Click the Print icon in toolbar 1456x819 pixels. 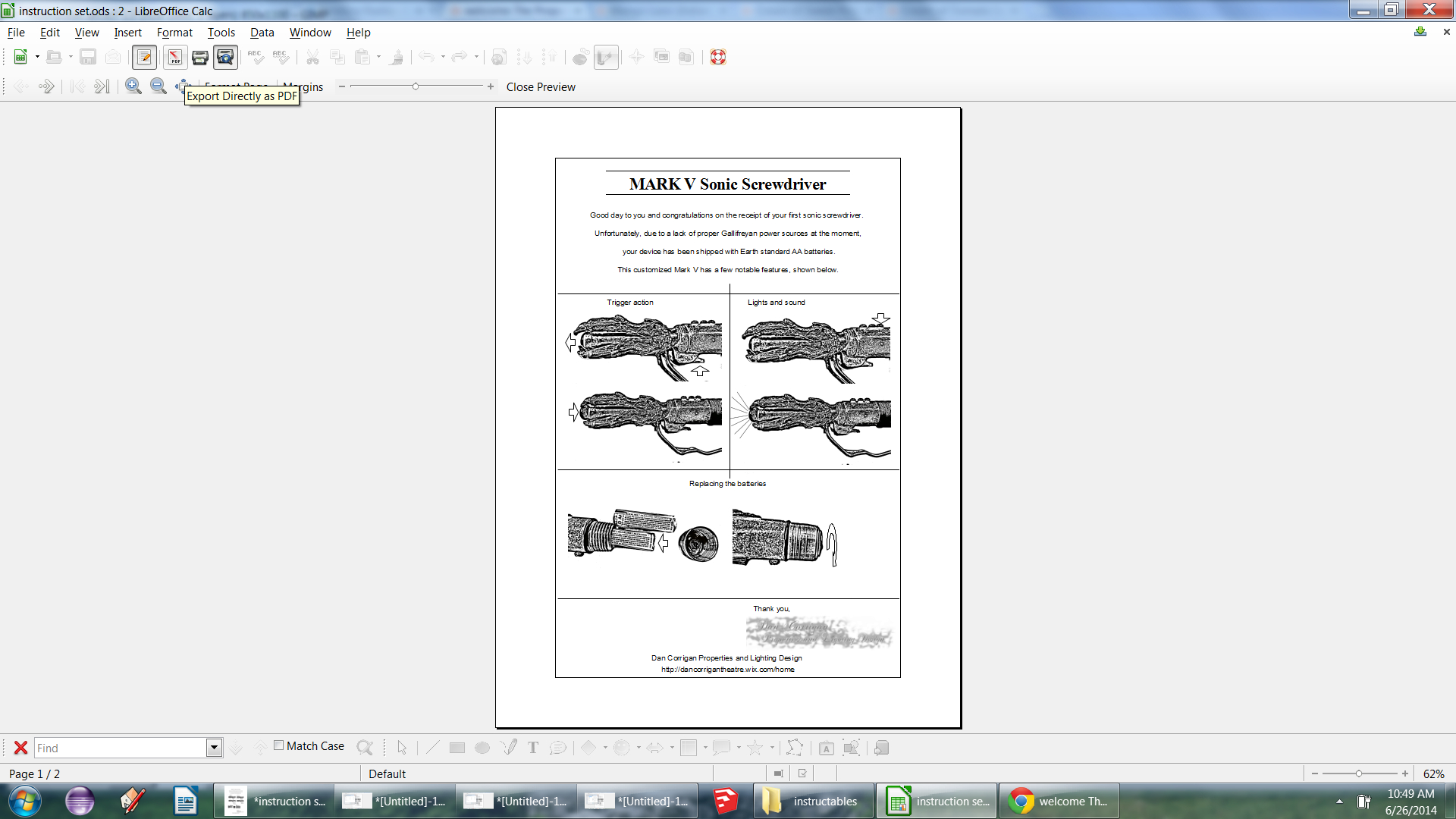pos(200,57)
